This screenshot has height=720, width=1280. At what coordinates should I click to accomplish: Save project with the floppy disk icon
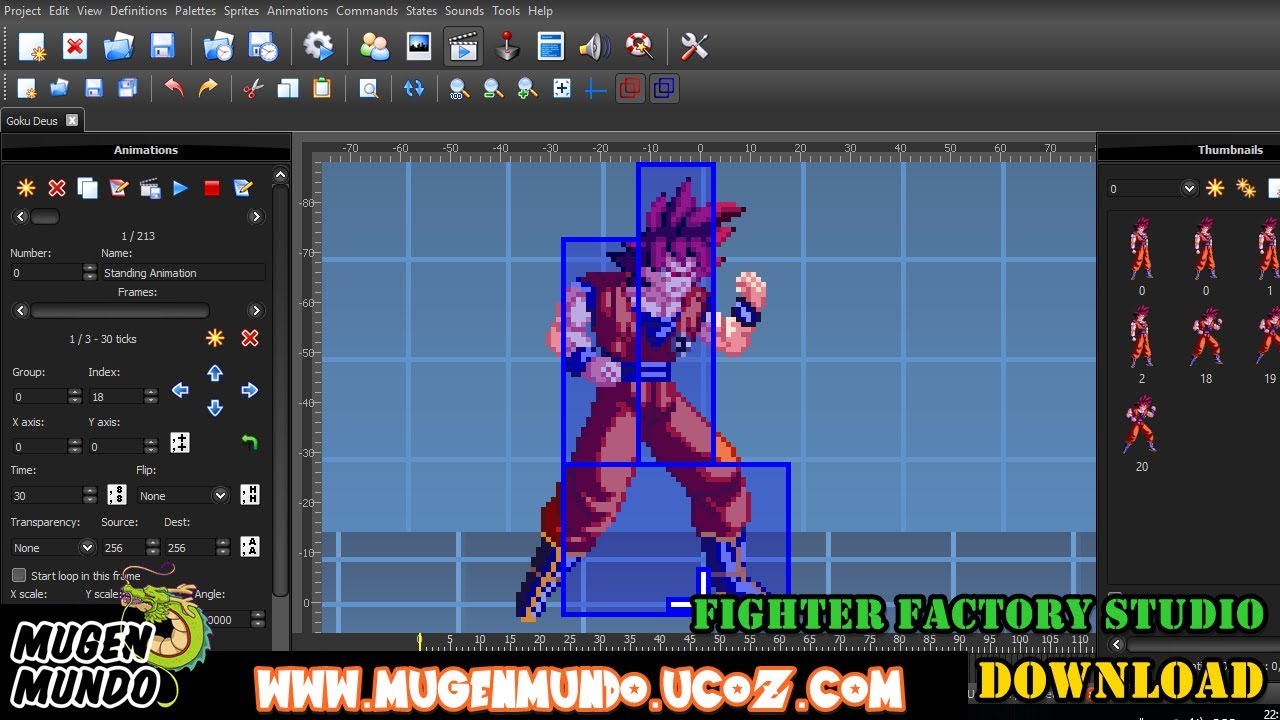coord(162,46)
